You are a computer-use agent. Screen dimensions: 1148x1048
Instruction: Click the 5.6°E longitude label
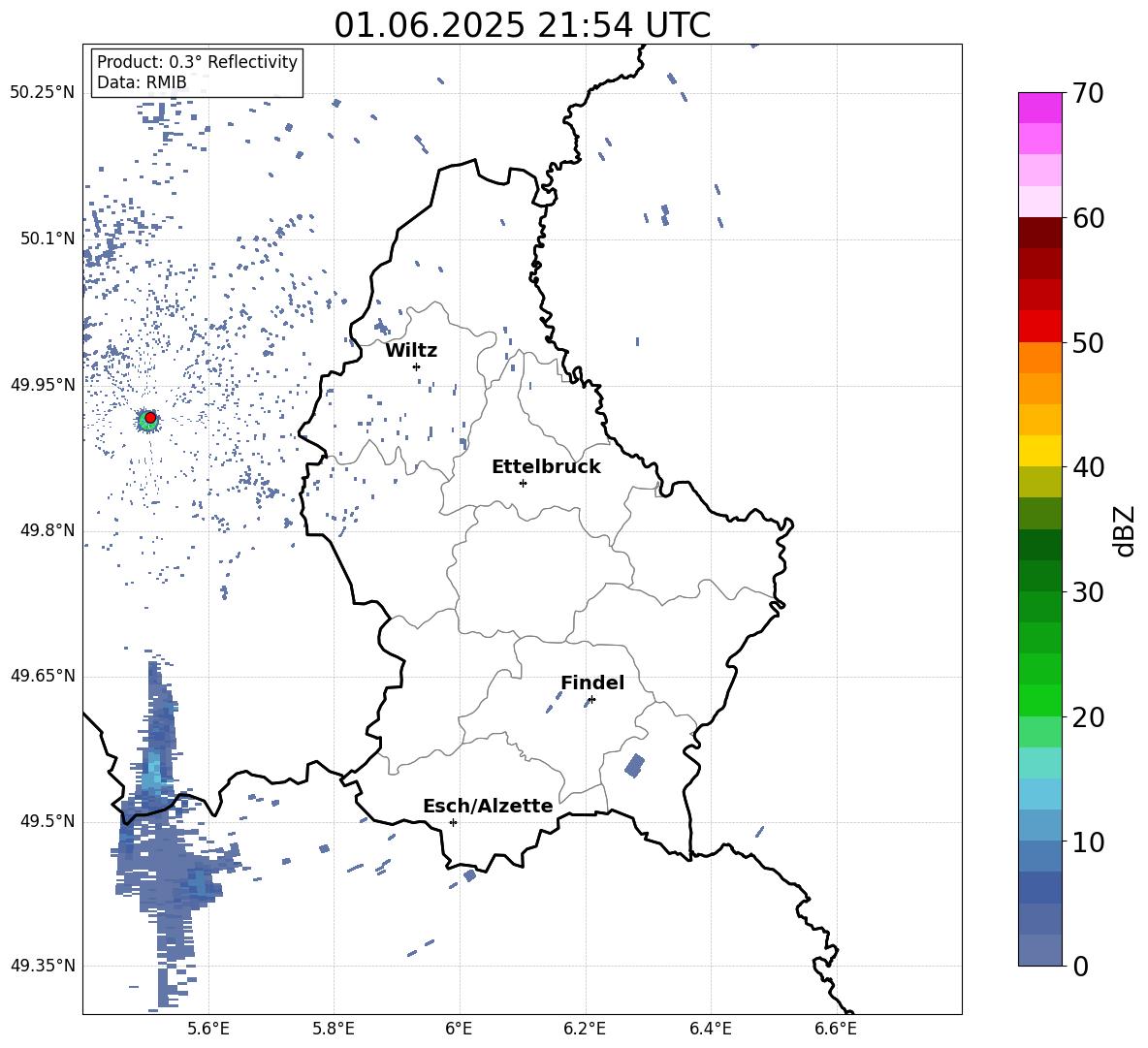click(208, 1029)
